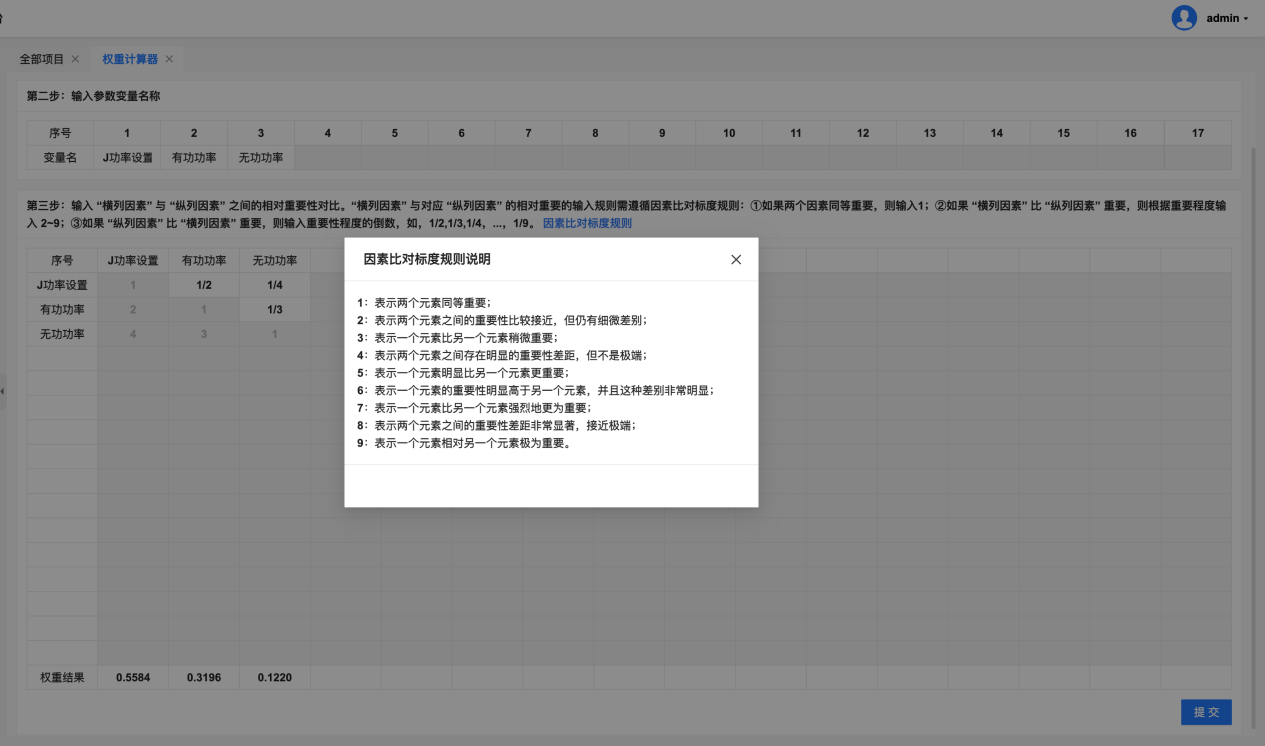1265x746 pixels.
Task: Edit the 1/3 comparison cell in the 有功功率 row
Action: 275,310
